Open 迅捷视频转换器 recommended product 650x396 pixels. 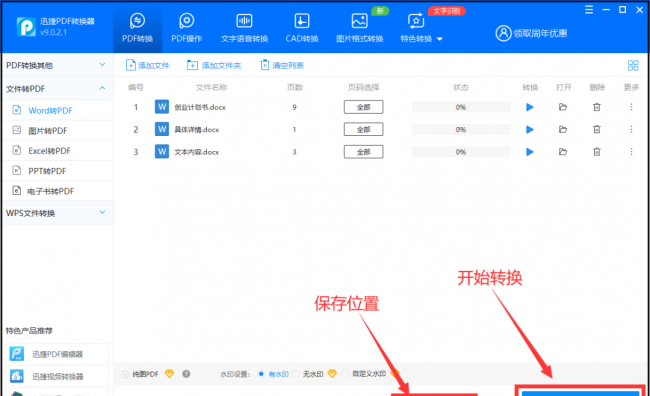coord(57,376)
